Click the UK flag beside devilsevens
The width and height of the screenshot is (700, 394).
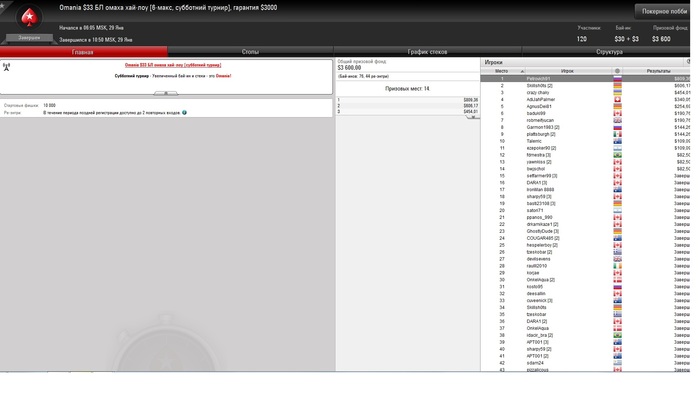[x=617, y=259]
